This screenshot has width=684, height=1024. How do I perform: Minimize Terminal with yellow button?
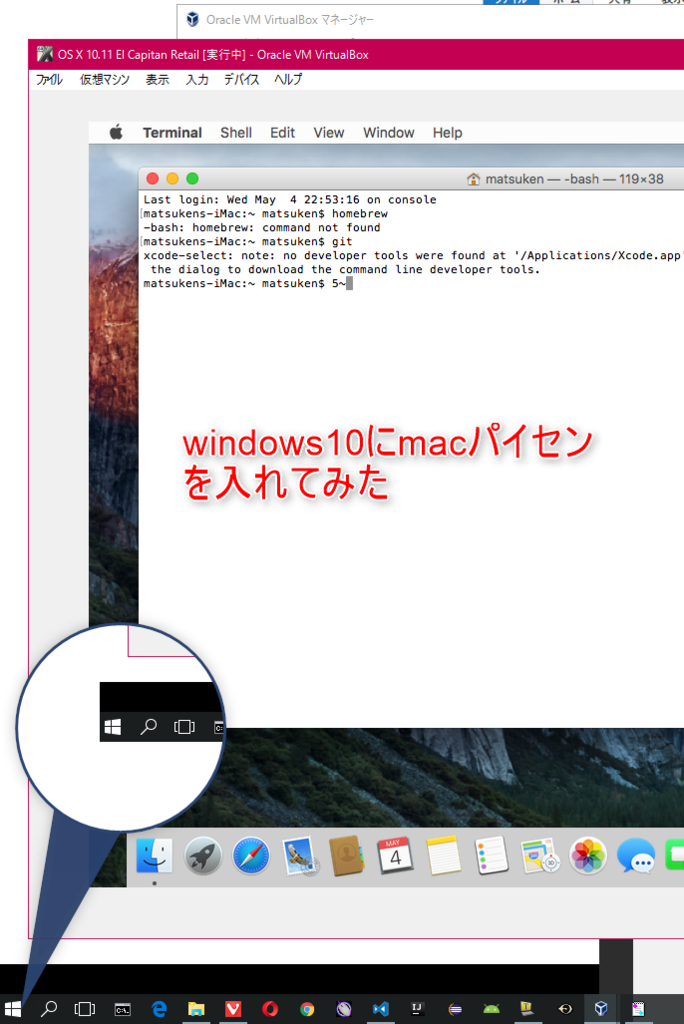pos(172,178)
